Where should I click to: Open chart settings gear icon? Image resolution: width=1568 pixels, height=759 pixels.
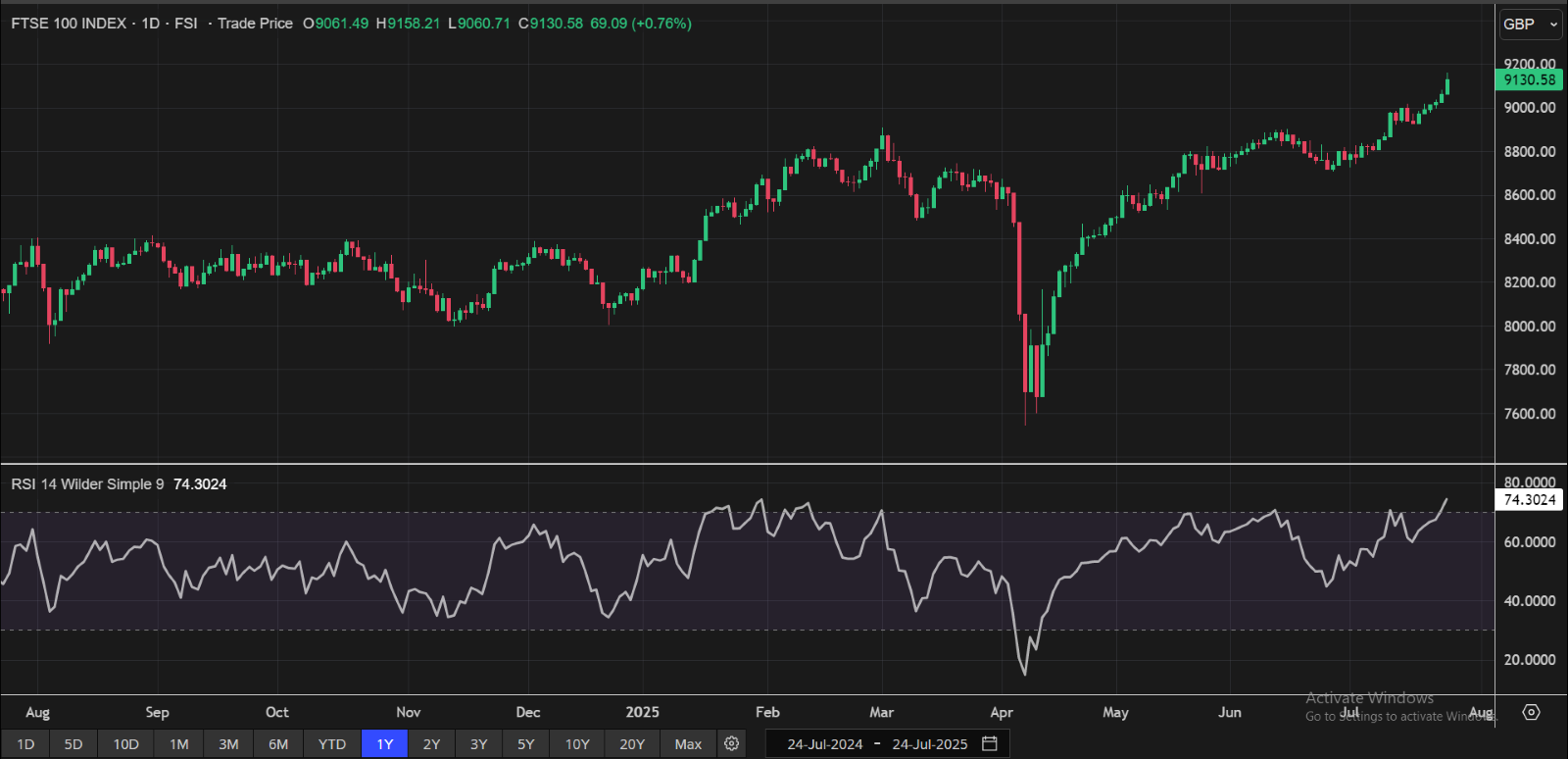[731, 744]
